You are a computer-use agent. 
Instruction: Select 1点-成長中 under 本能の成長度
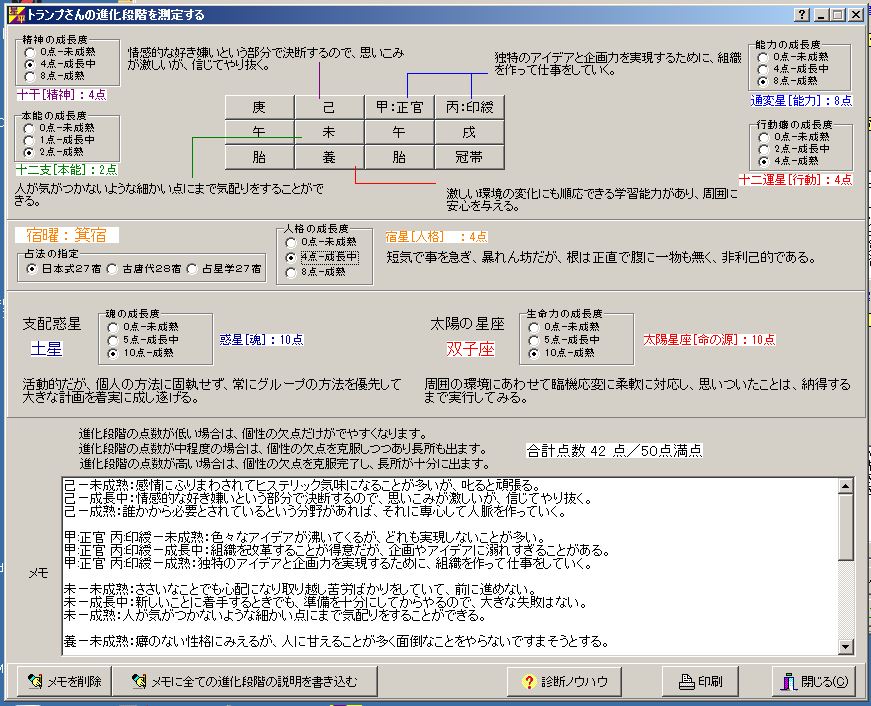click(29, 140)
